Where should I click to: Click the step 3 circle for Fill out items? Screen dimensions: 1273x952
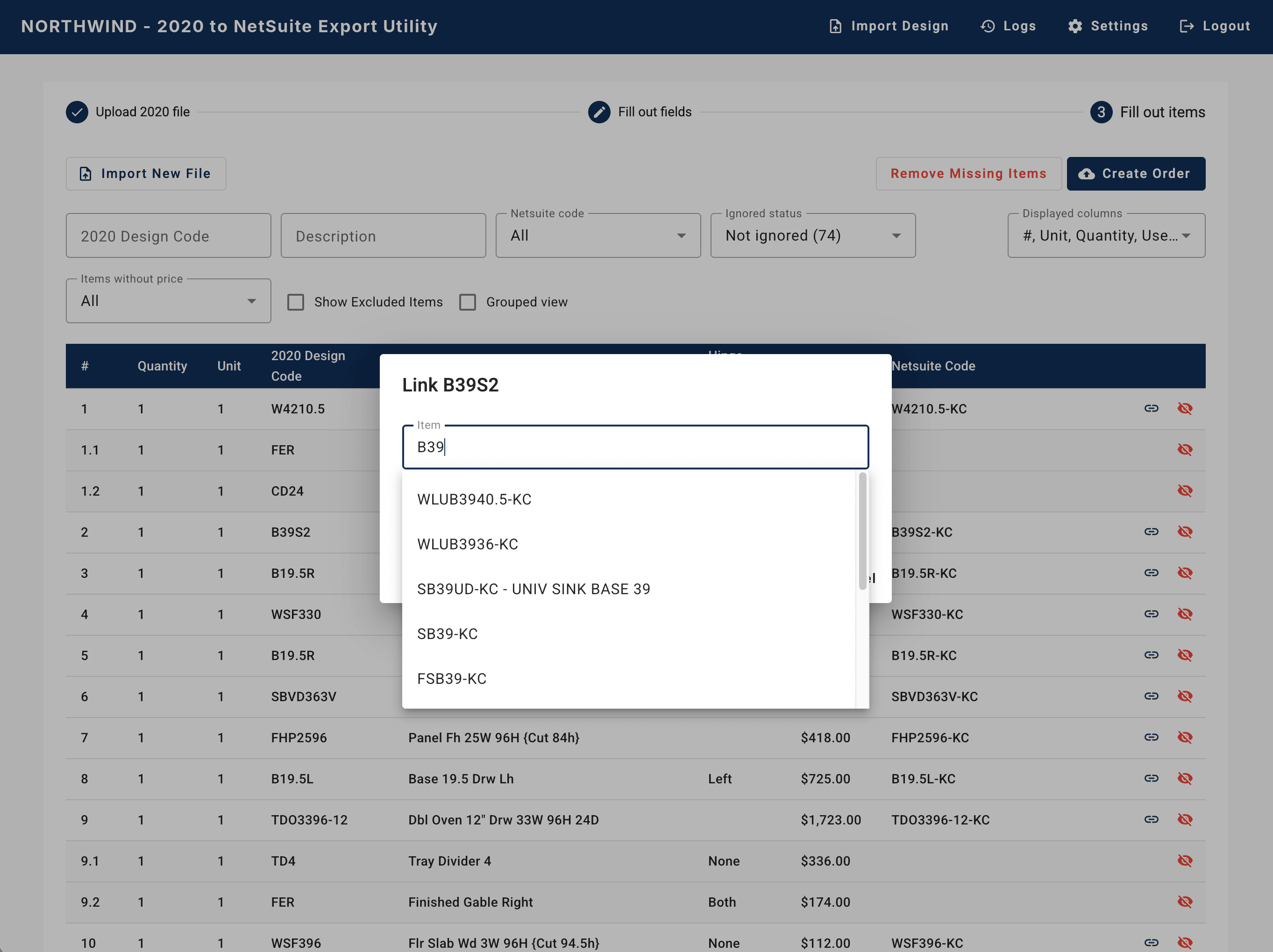point(1101,112)
